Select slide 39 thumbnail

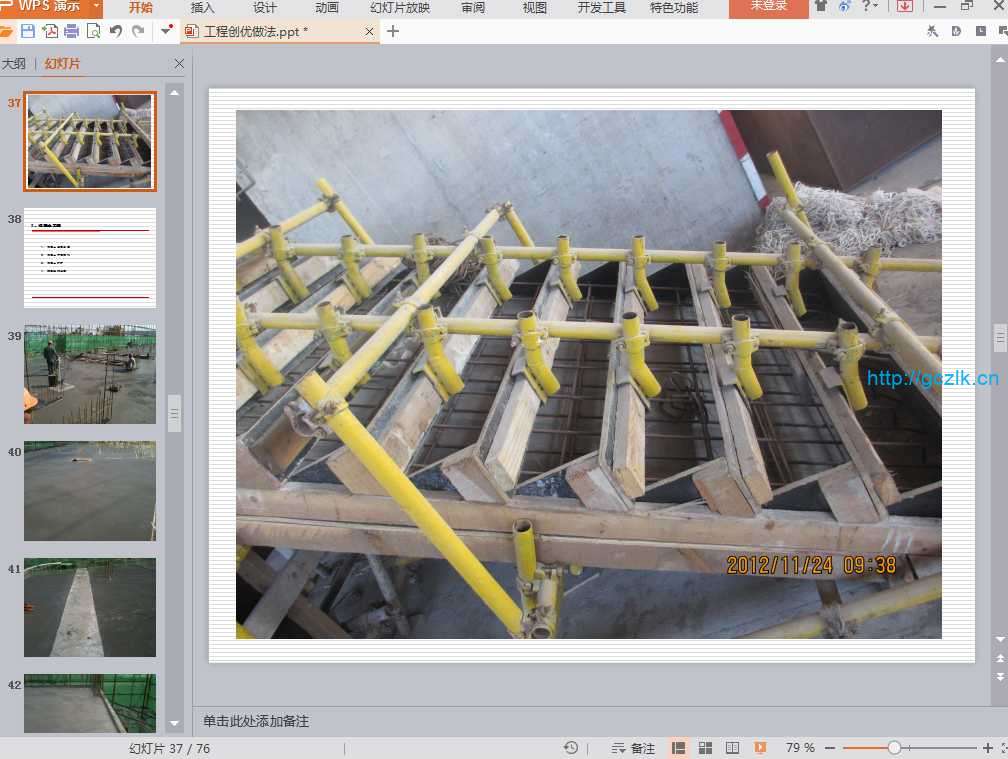pyautogui.click(x=90, y=373)
